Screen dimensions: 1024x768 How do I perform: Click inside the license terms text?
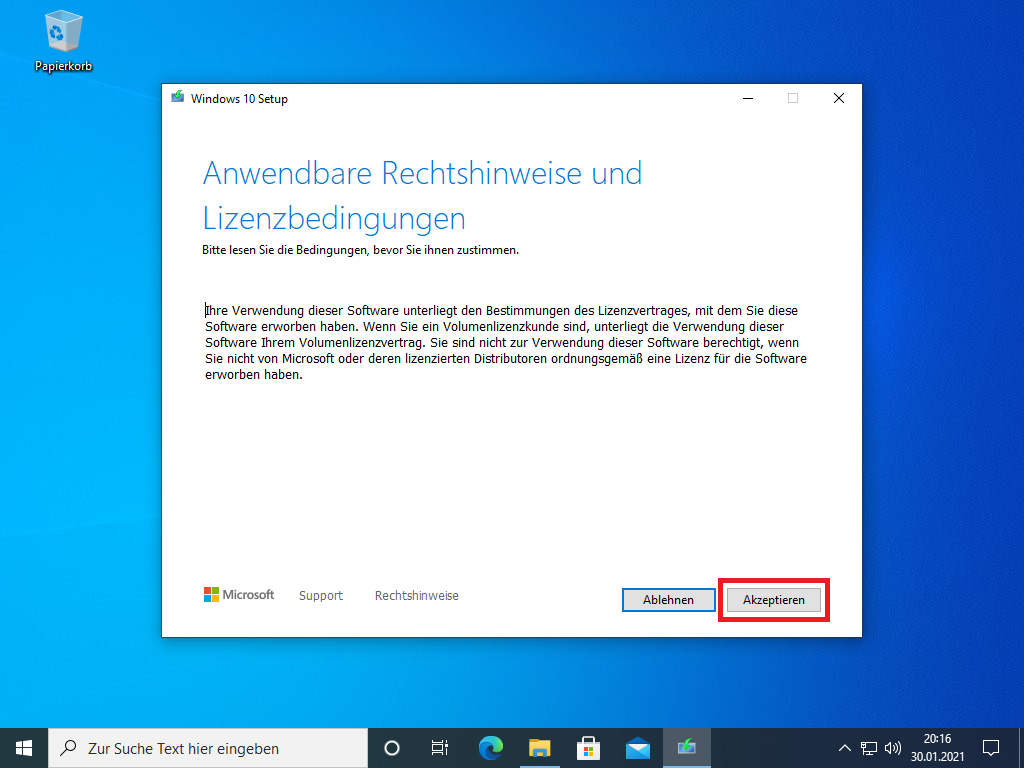pyautogui.click(x=506, y=342)
